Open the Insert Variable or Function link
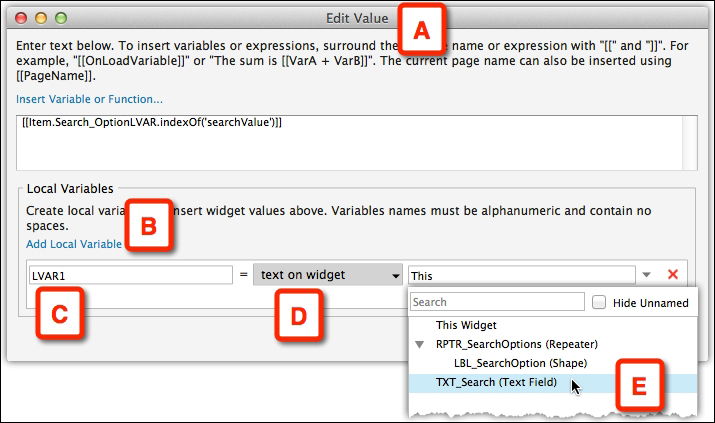 tap(89, 99)
